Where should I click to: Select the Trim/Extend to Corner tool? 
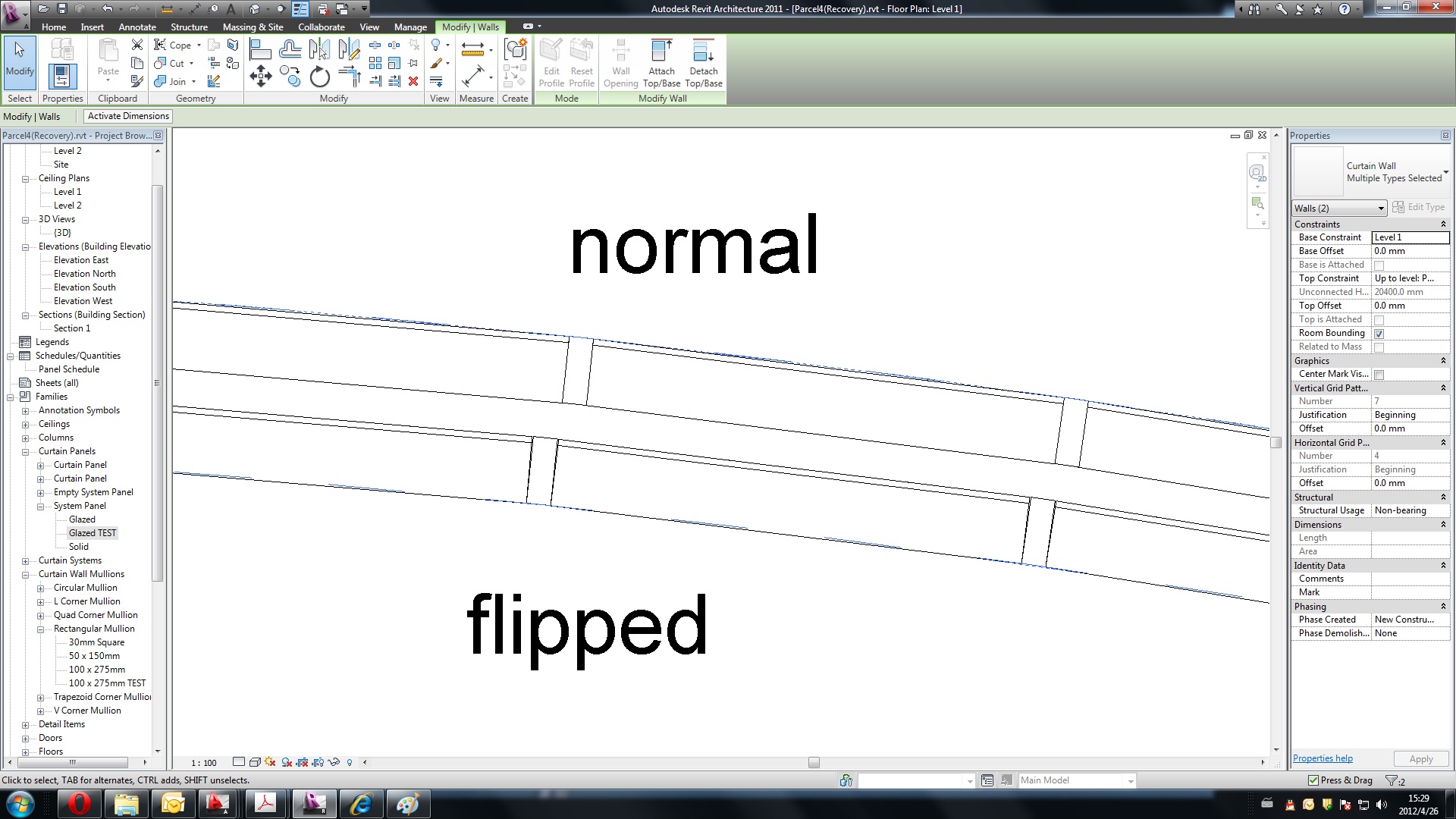(350, 76)
